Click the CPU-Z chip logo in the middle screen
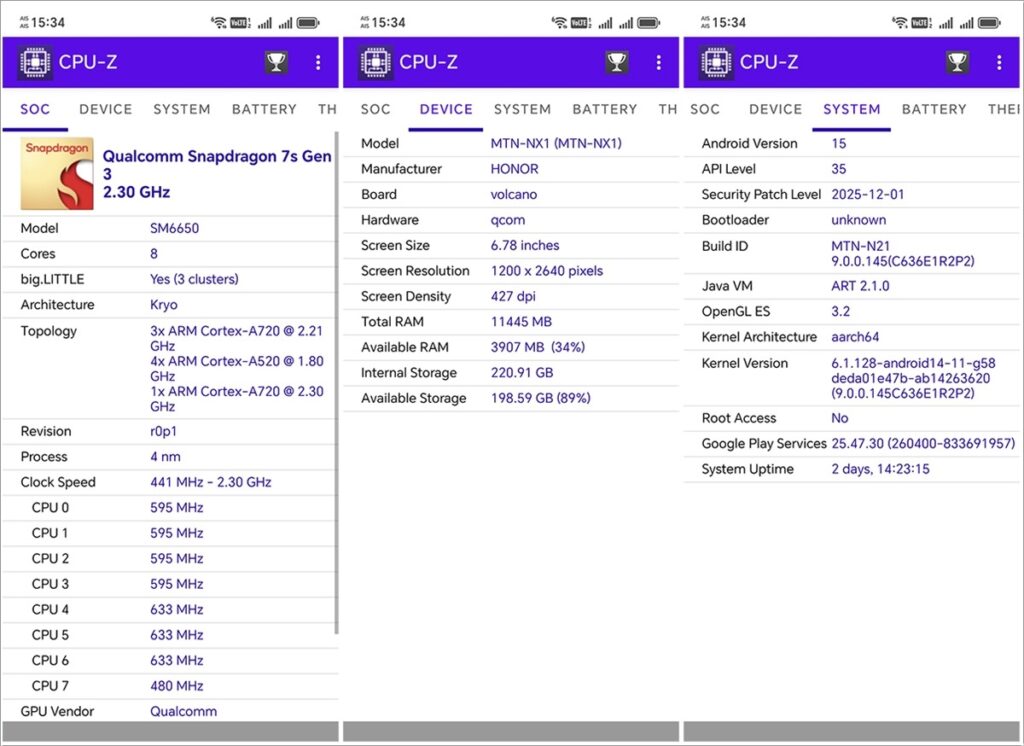Image resolution: width=1024 pixels, height=746 pixels. tap(376, 62)
